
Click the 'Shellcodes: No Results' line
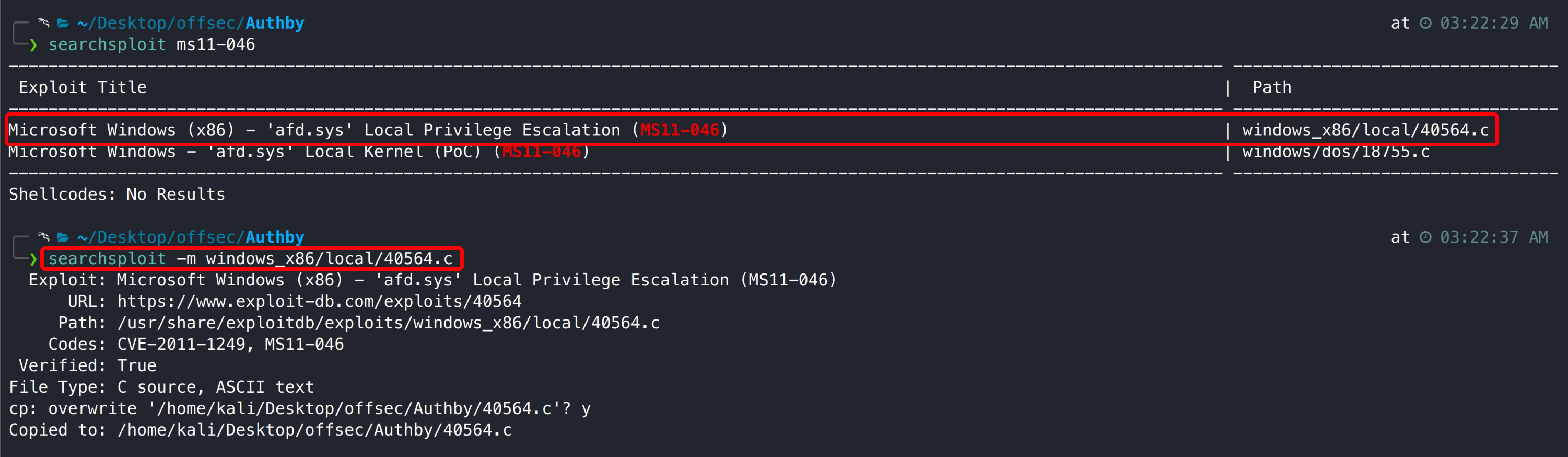(x=117, y=195)
